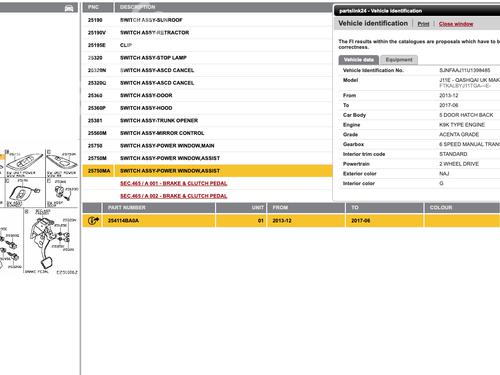500x375 pixels.
Task: Open the top-right door switch diagram panel
Action: click(x=62, y=163)
